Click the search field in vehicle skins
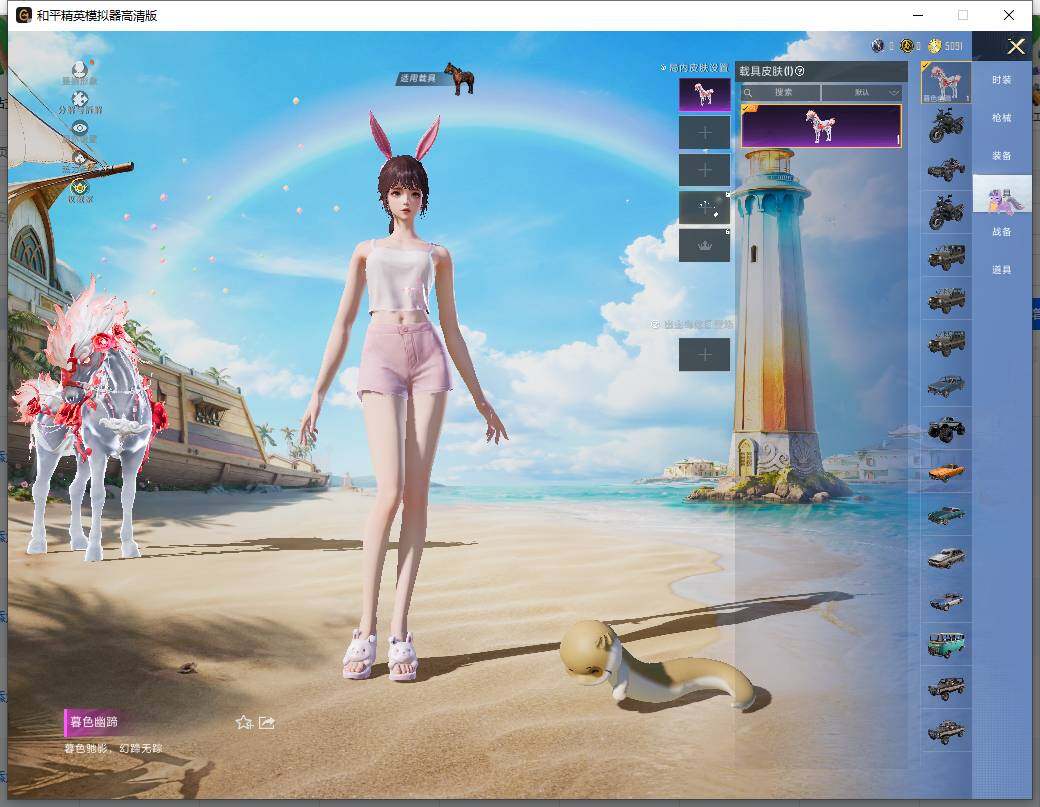The height and width of the screenshot is (807, 1040). pos(780,92)
